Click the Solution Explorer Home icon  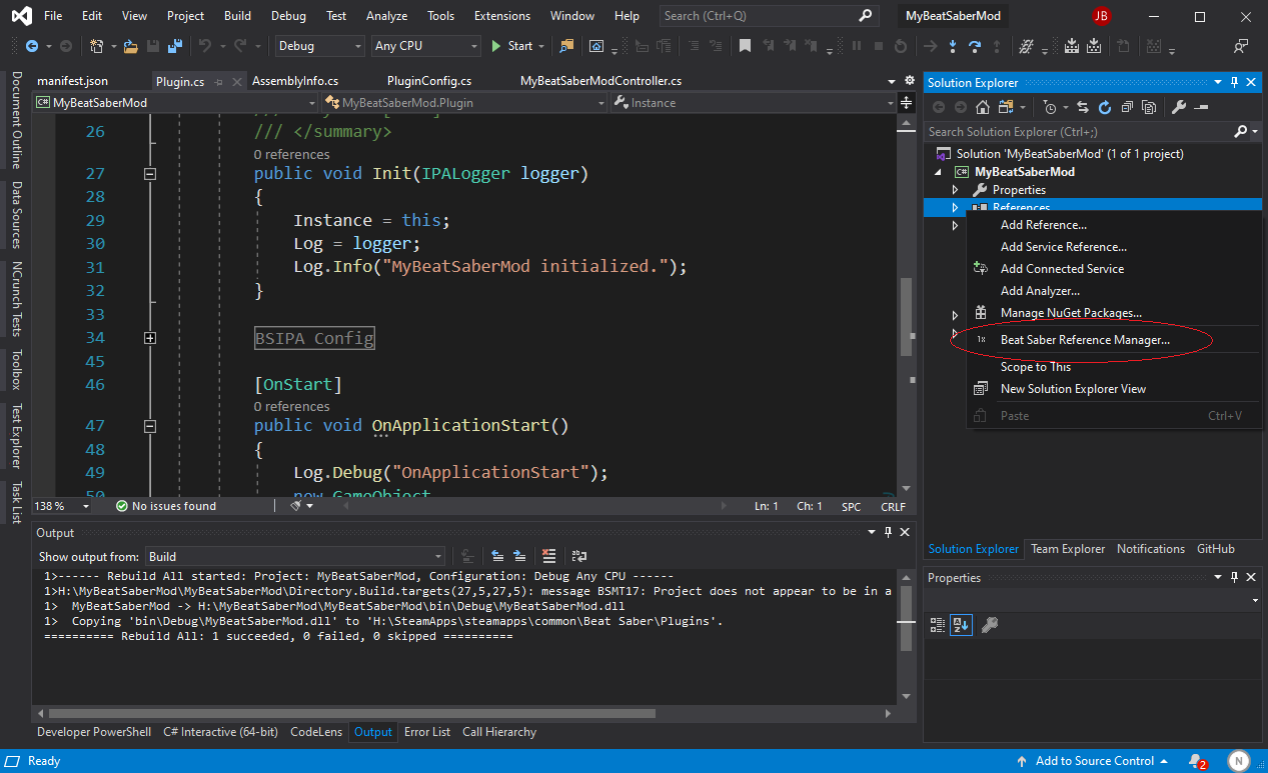[x=983, y=107]
